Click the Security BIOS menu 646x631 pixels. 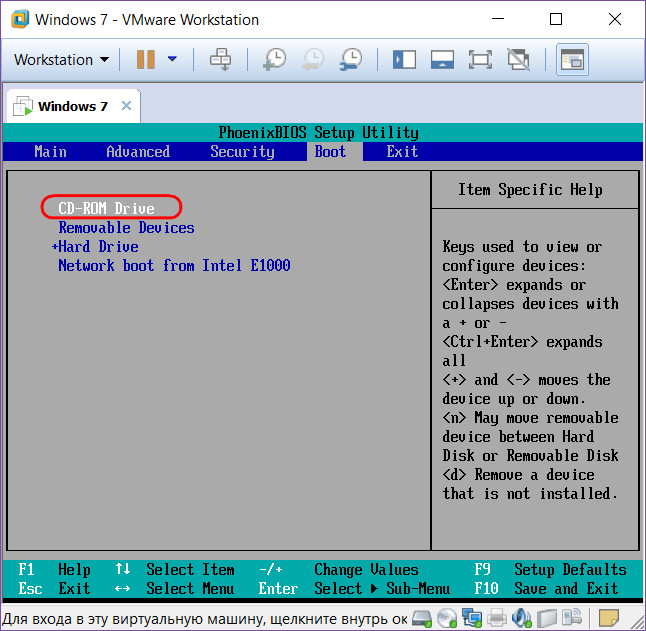[242, 152]
